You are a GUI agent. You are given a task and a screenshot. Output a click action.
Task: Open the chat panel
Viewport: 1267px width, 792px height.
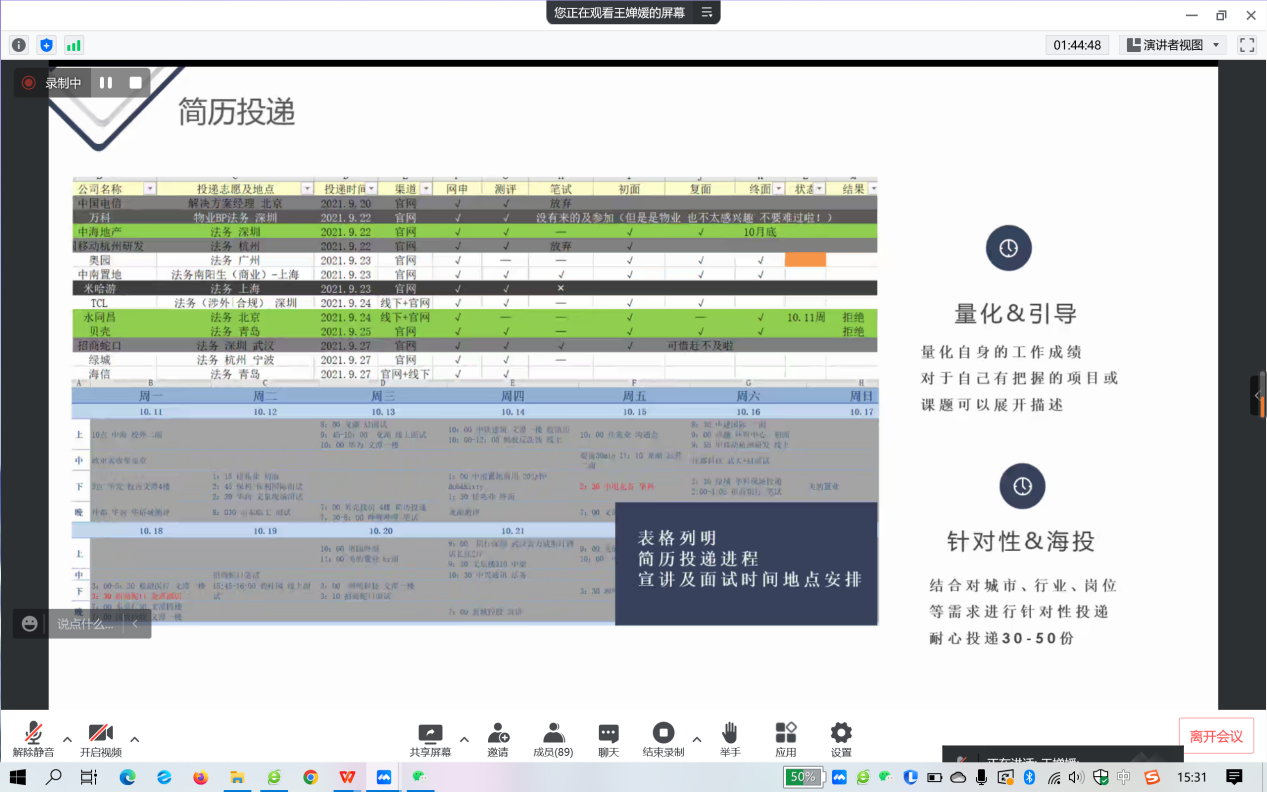point(608,739)
